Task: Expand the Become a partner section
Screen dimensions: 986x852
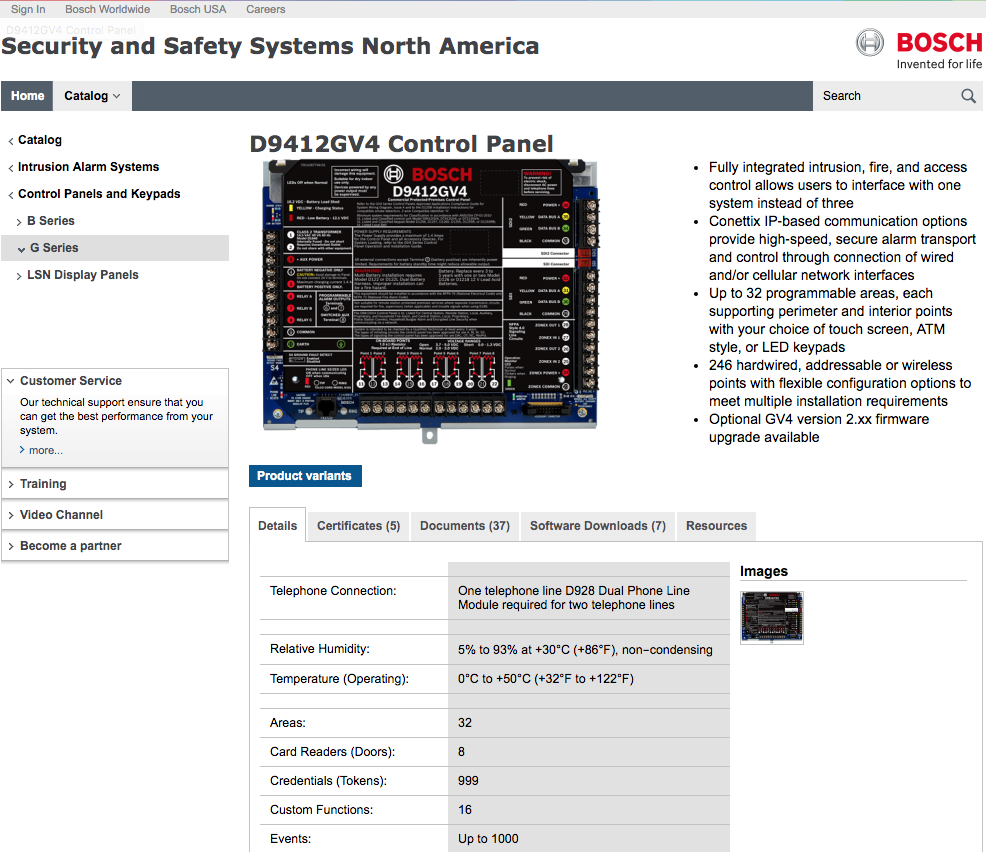Action: click(115, 546)
